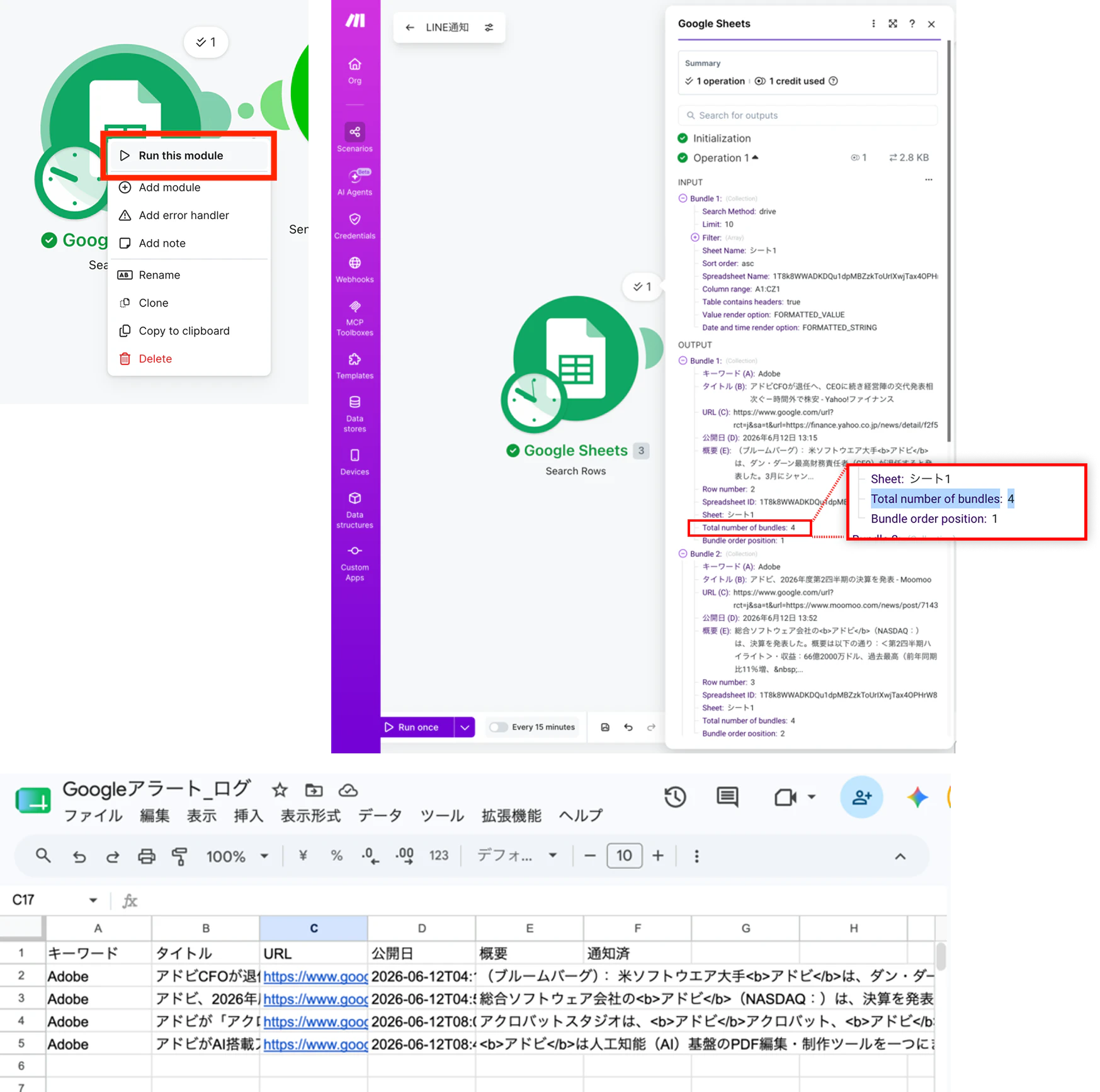This screenshot has height=1092, width=1100.
Task: Toggle the Every 15 minutes schedule switch
Action: coord(498,727)
